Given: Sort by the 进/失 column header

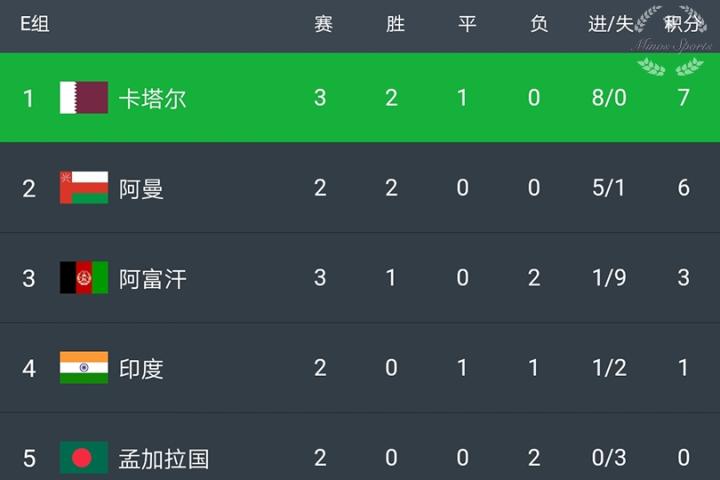Looking at the screenshot, I should (610, 24).
